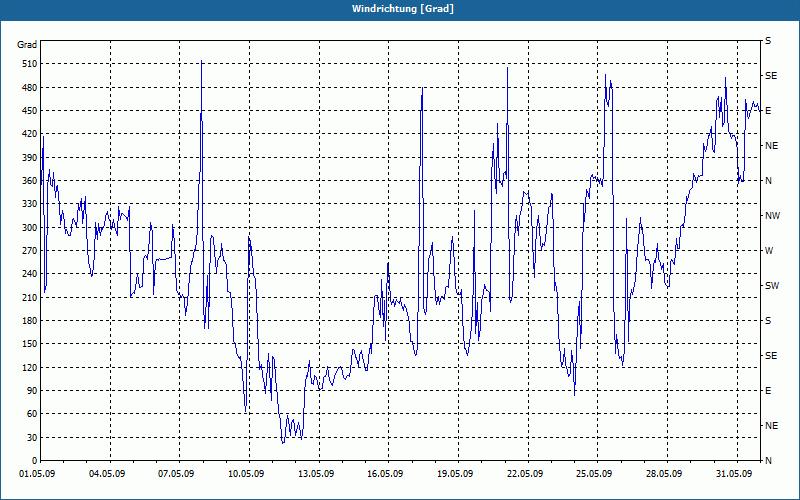Select the N compass label aligned with 360 degrees

pyautogui.click(x=769, y=181)
